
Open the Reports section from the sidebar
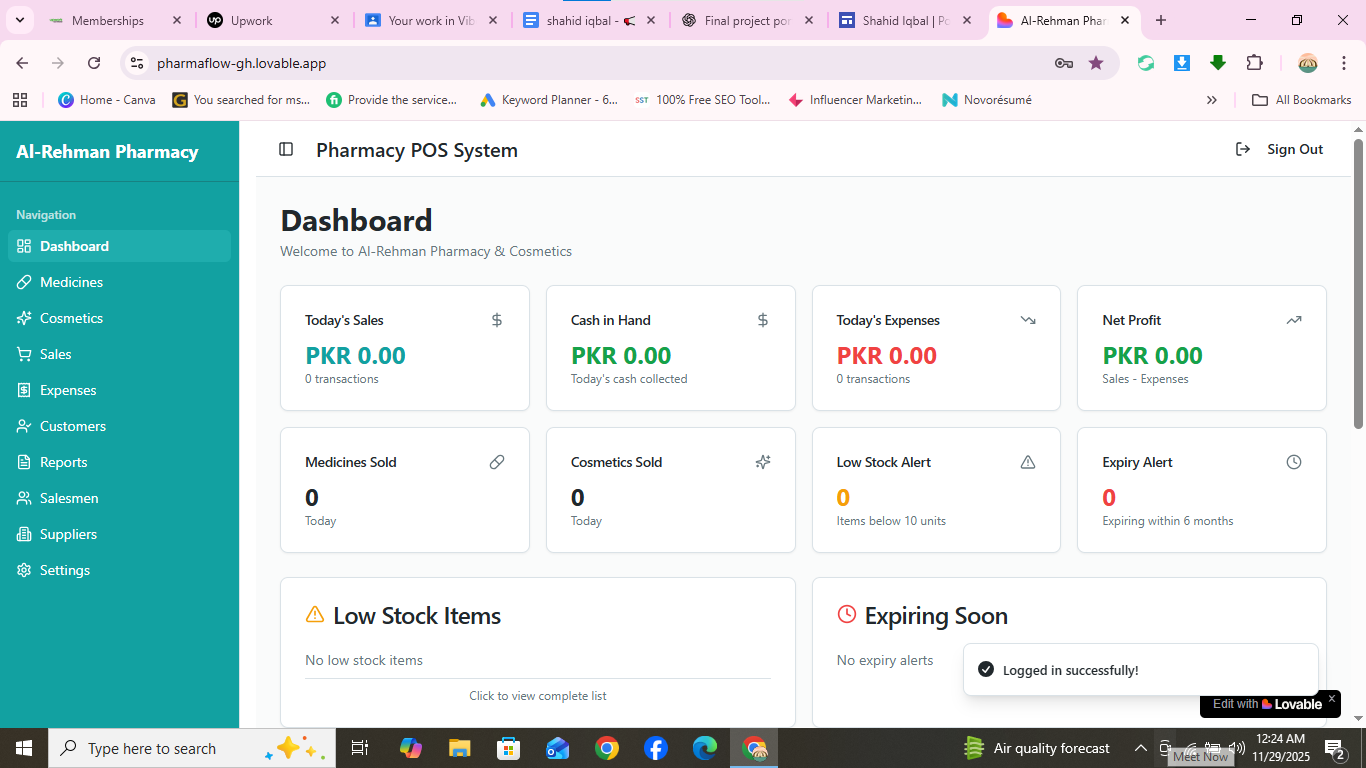pyautogui.click(x=64, y=462)
